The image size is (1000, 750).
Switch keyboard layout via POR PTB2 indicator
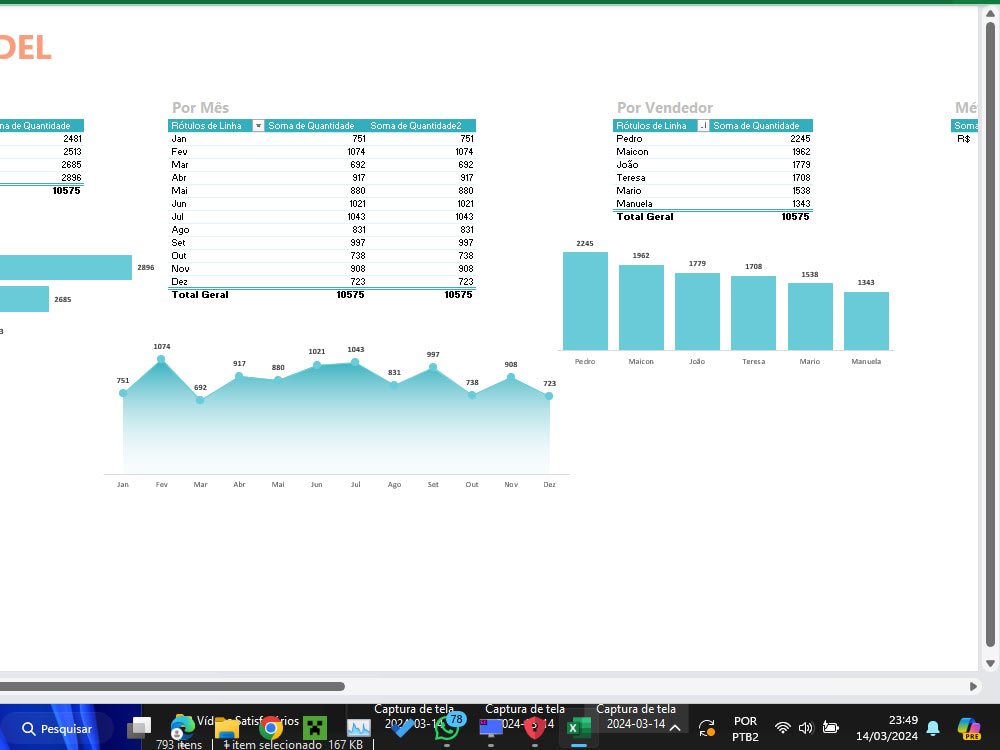click(745, 727)
